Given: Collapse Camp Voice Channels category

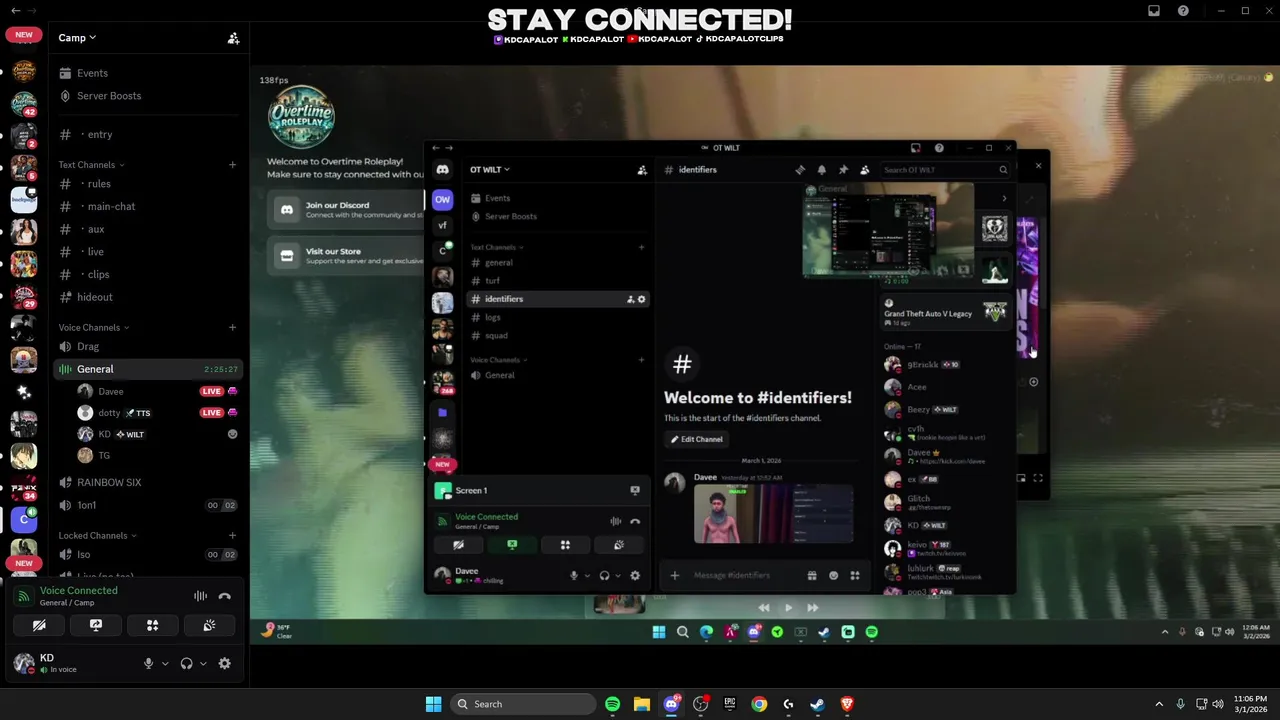Looking at the screenshot, I should click(x=93, y=328).
